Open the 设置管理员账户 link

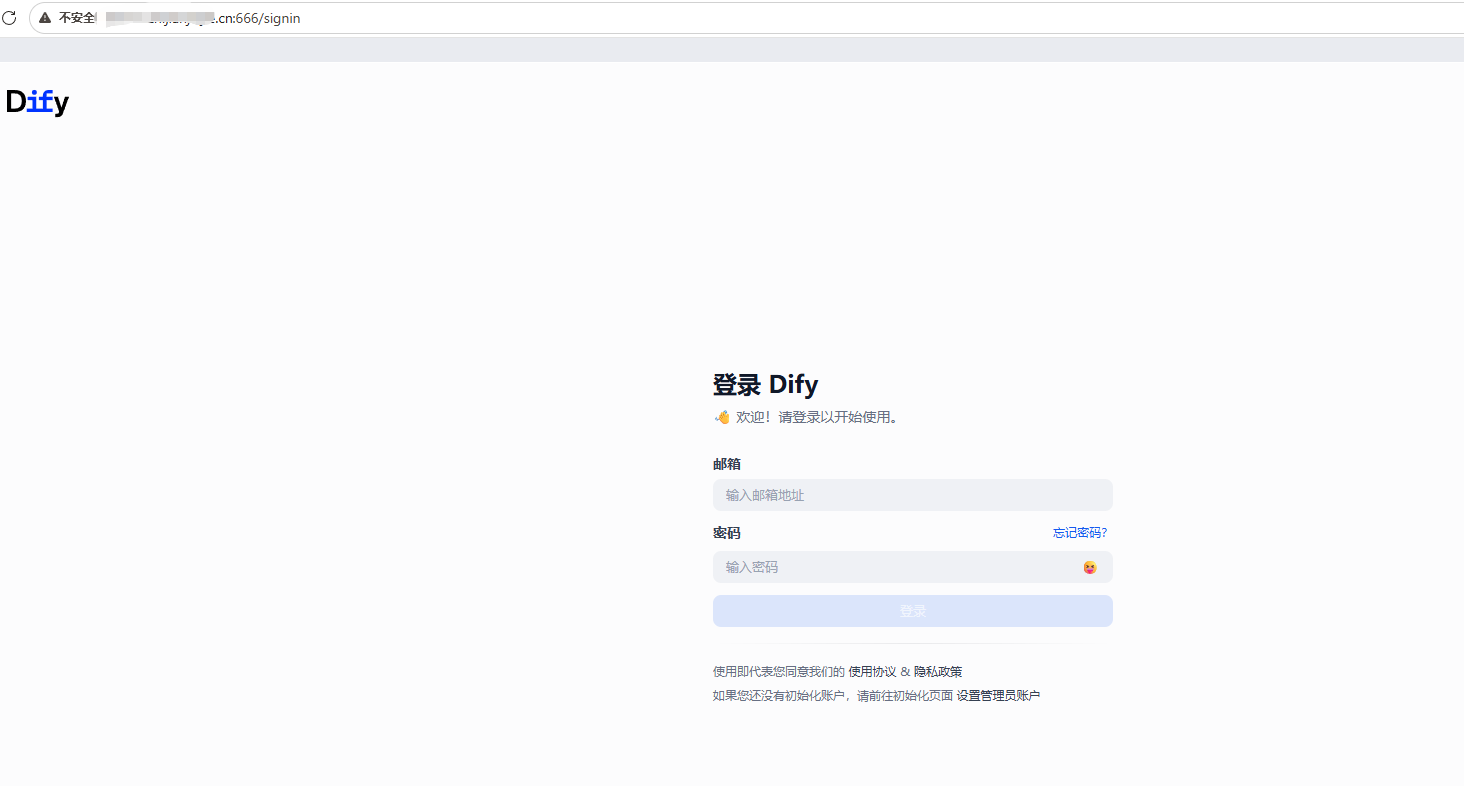point(998,696)
